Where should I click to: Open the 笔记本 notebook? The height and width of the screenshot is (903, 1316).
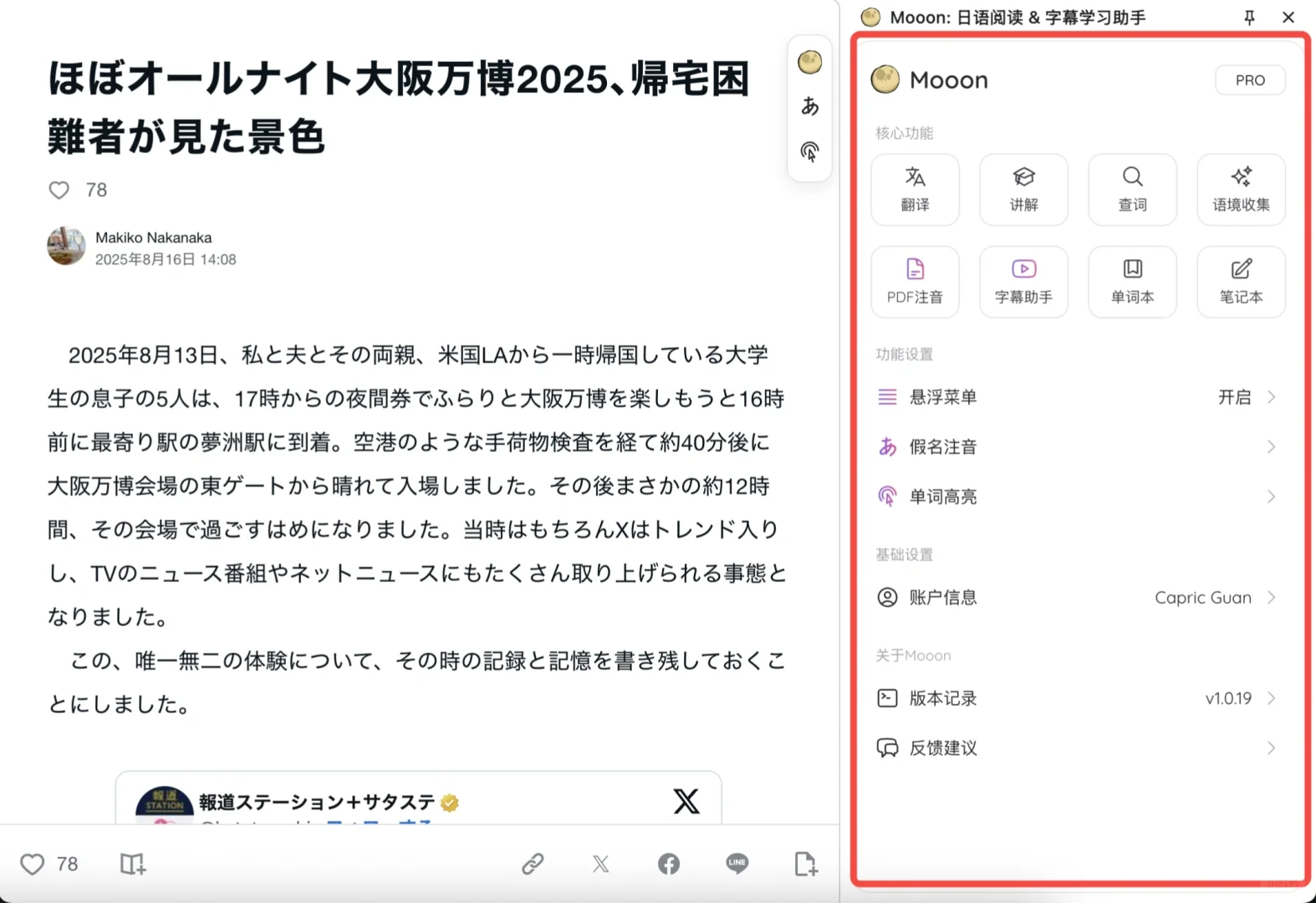[x=1241, y=282]
